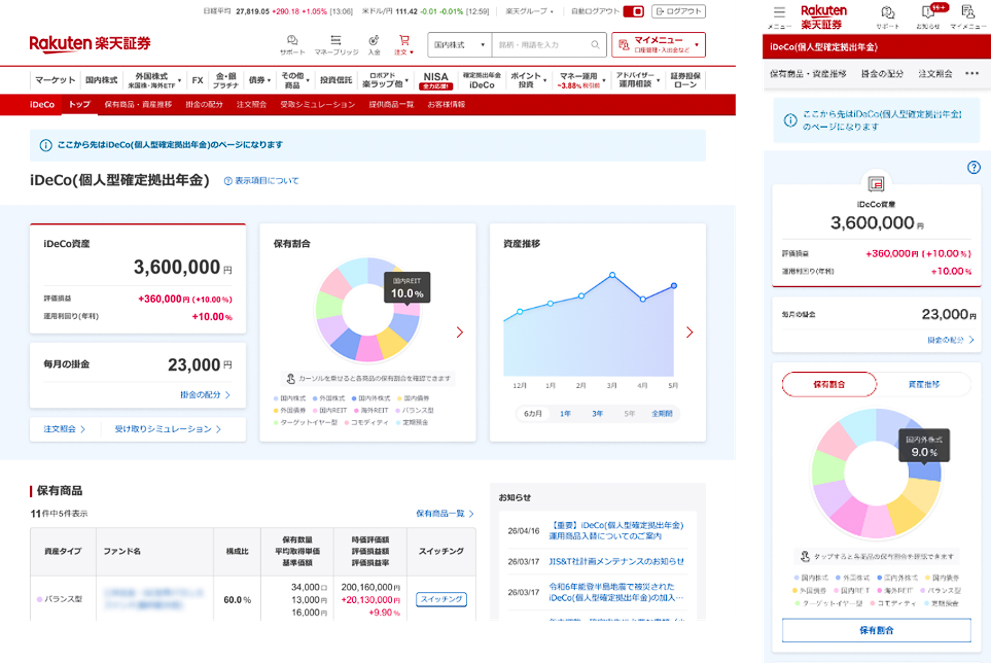
Task: Click the Rakuten 楽天証券 logo in the desktop header
Action: click(x=90, y=44)
